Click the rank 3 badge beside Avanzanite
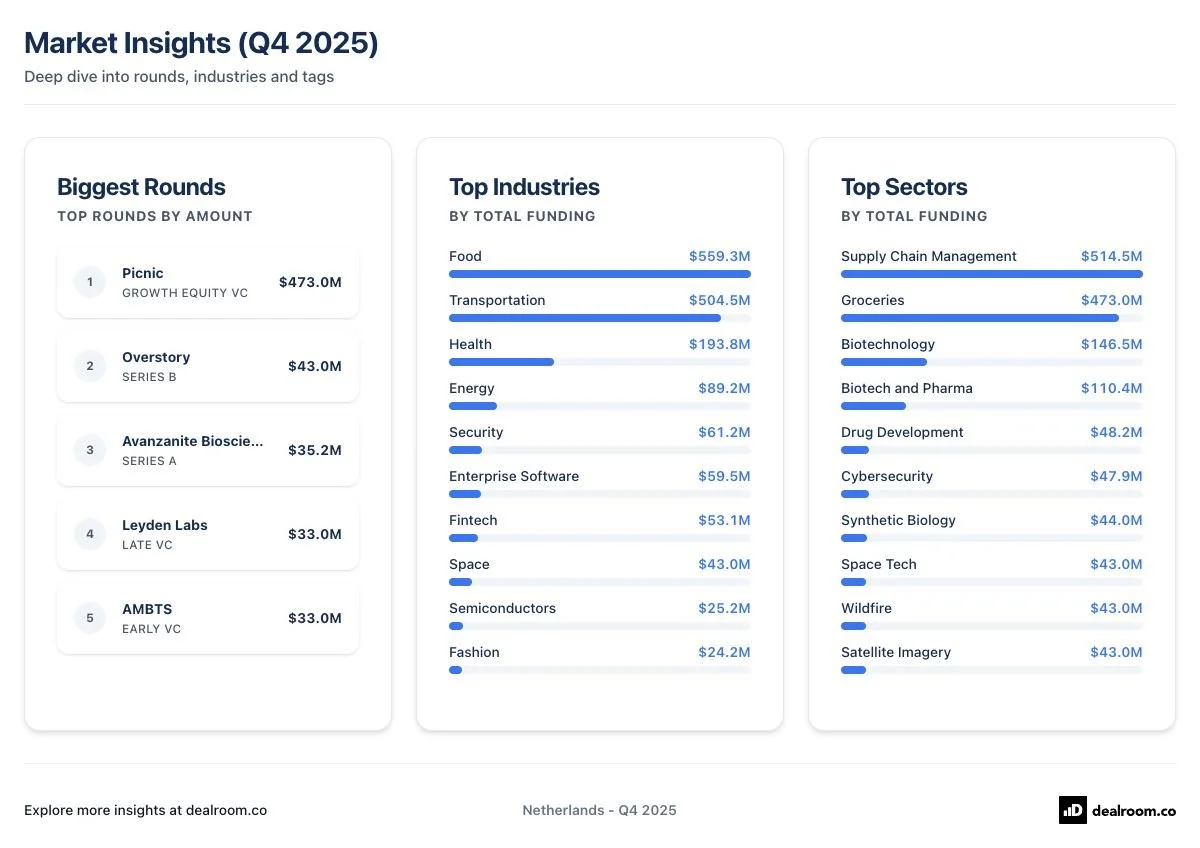This screenshot has height=848, width=1200. pos(89,450)
